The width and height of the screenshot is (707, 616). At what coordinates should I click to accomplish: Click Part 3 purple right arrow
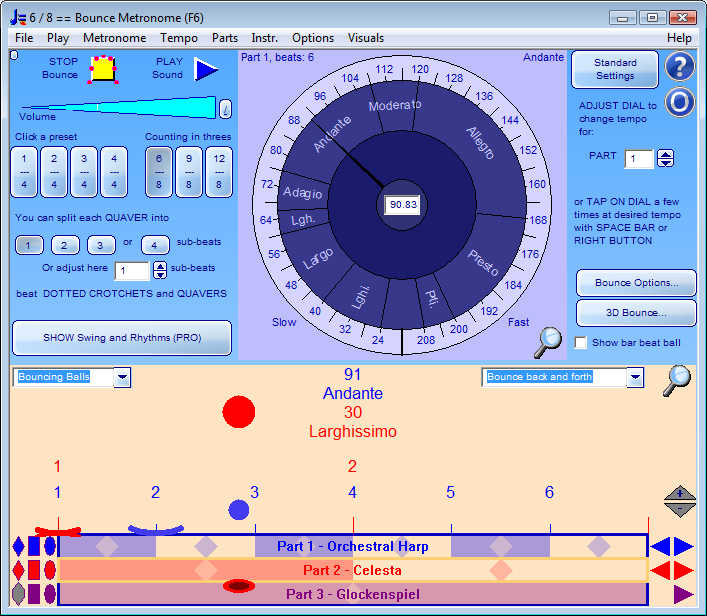coord(684,594)
